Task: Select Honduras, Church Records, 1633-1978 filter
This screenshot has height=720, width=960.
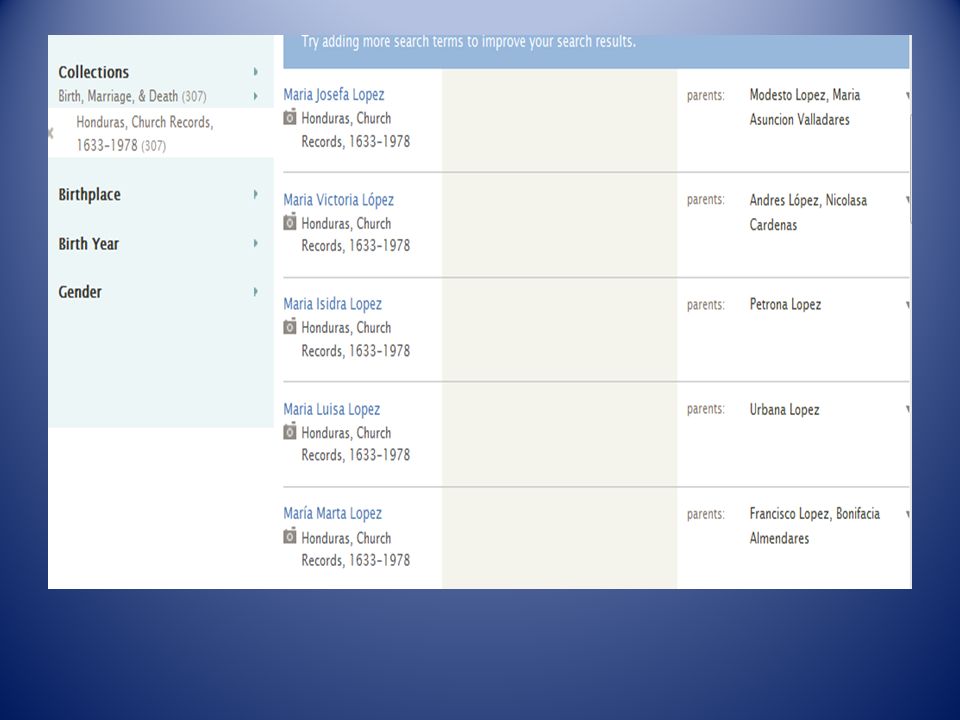Action: pyautogui.click(x=145, y=133)
